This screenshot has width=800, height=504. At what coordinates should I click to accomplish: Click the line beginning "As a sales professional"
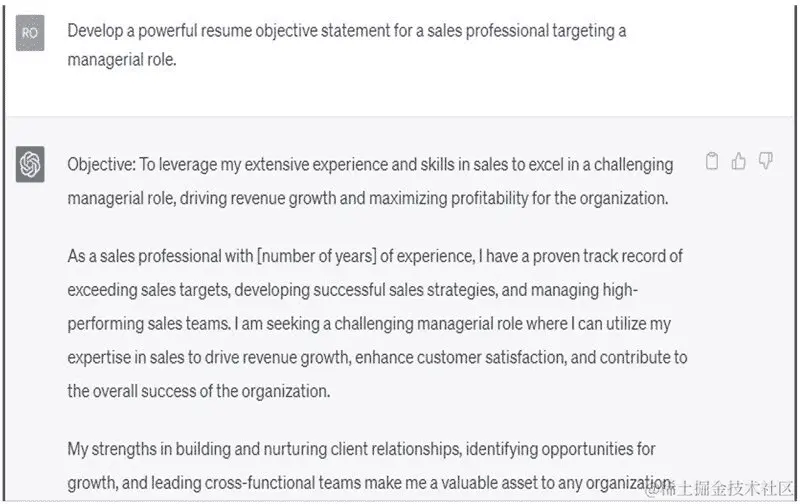(x=375, y=256)
